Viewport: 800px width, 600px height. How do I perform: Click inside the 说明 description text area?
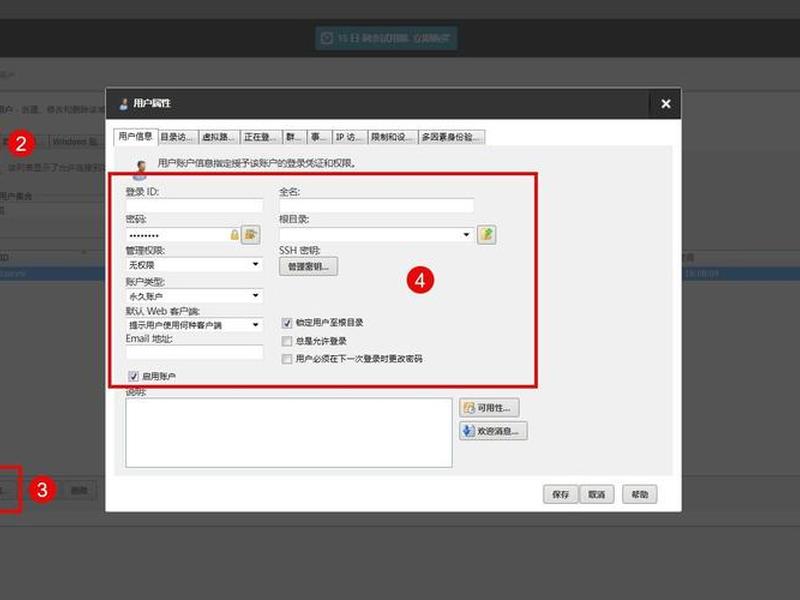tap(289, 433)
